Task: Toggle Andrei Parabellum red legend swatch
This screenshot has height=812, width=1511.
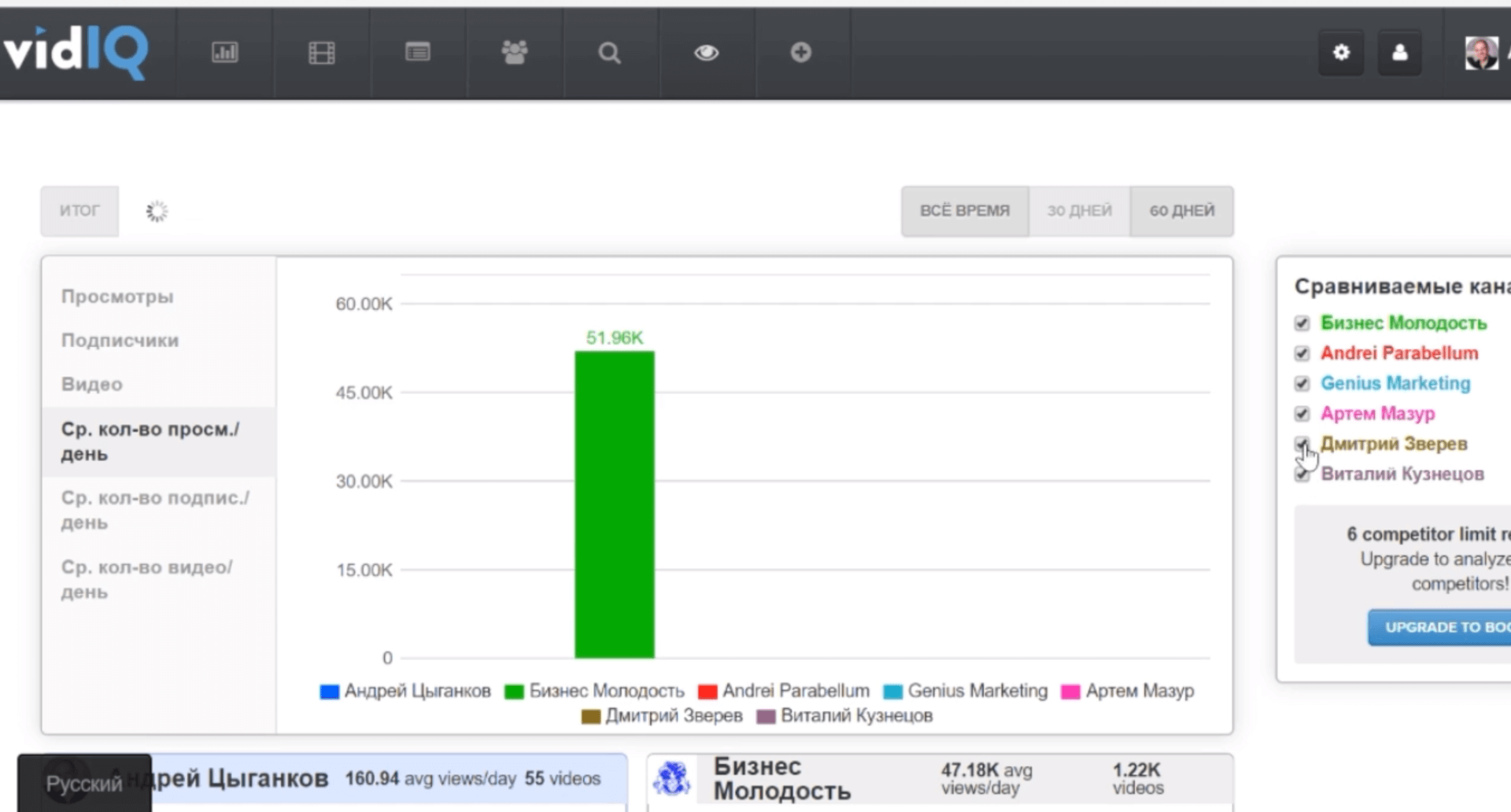Action: tap(707, 692)
